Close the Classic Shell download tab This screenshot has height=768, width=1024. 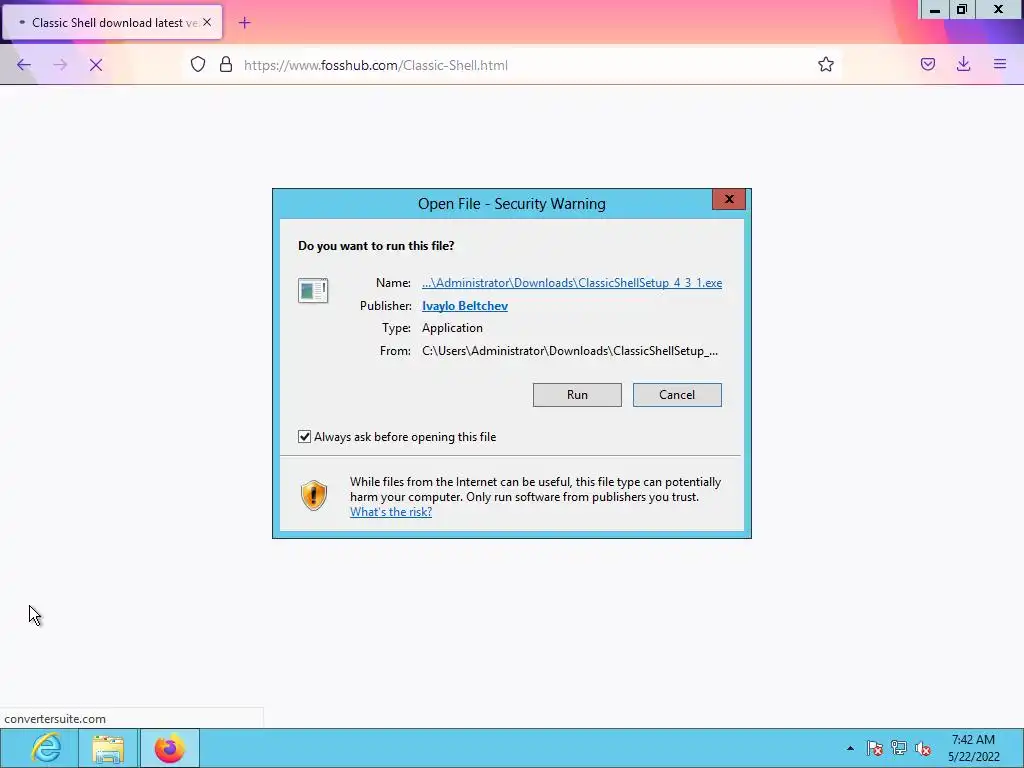click(207, 22)
